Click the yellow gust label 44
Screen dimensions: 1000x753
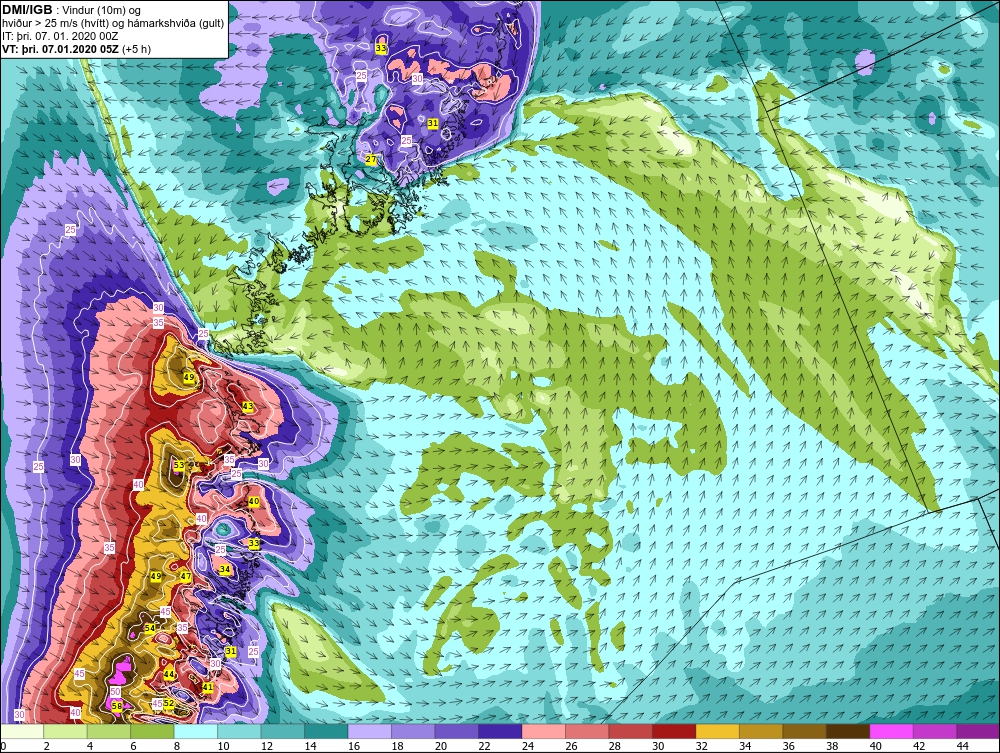click(168, 674)
